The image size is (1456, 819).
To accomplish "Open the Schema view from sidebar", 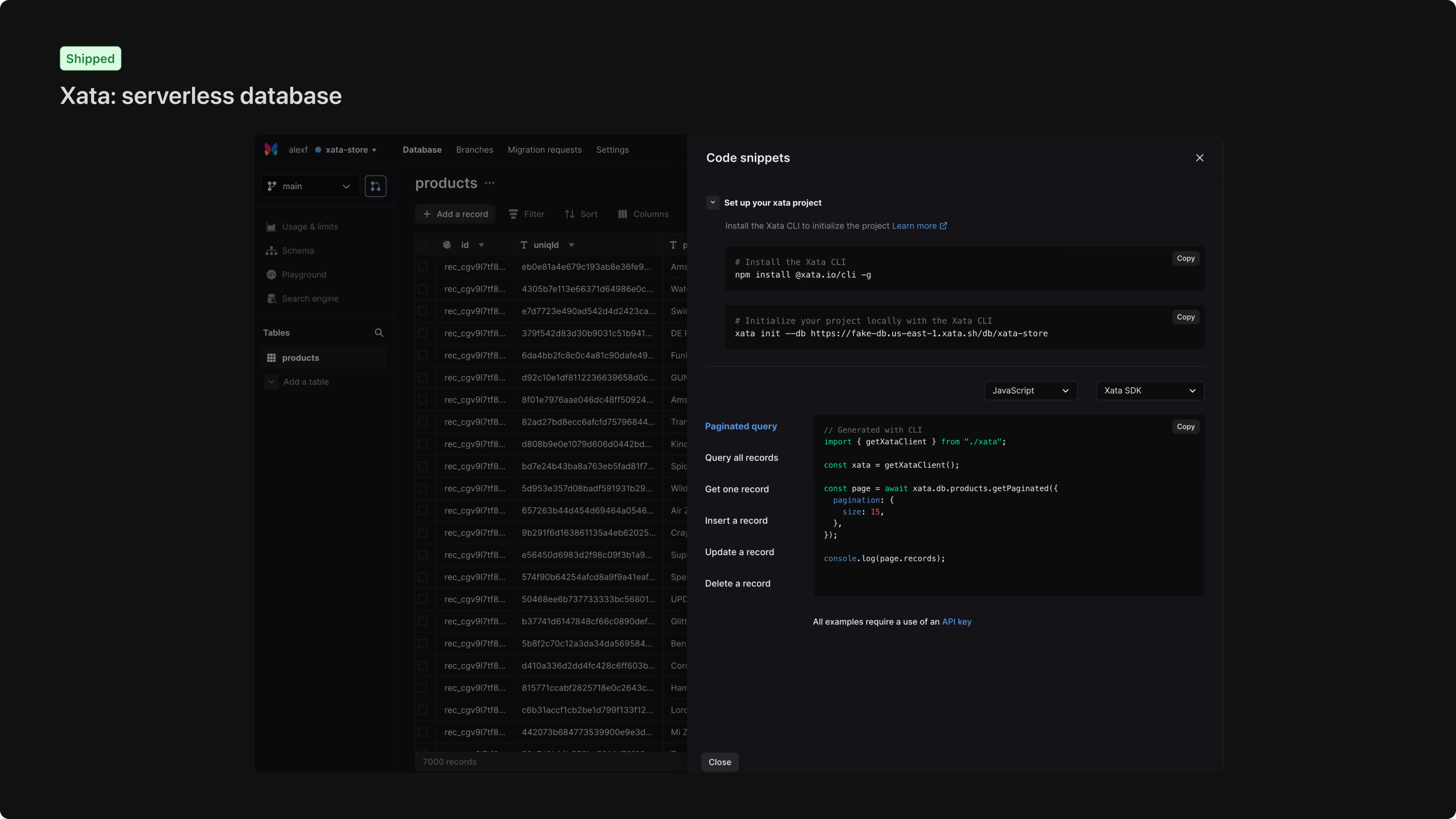I will tap(298, 250).
